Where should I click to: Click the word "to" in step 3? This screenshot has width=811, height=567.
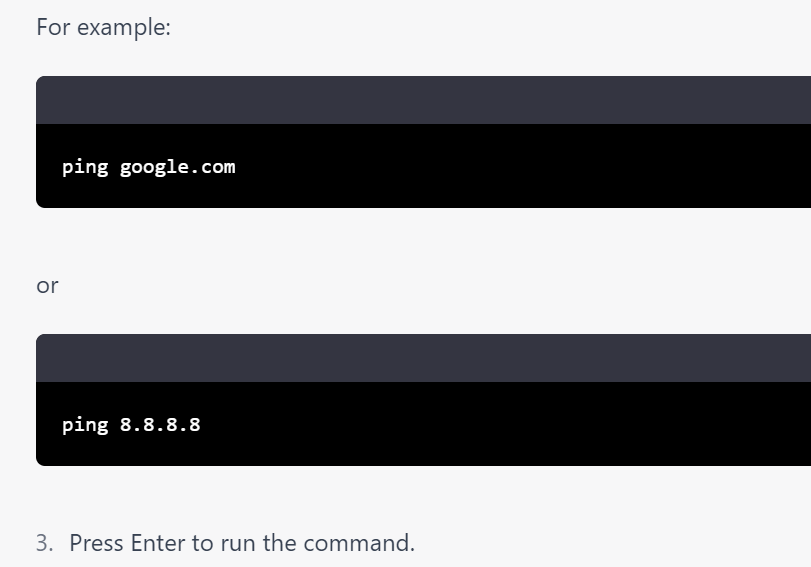203,543
